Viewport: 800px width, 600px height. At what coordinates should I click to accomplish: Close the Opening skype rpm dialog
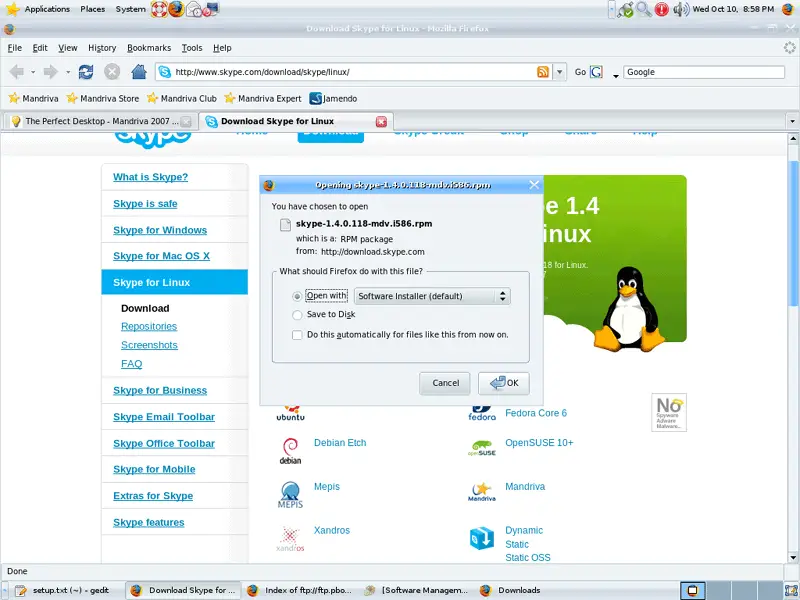click(534, 185)
